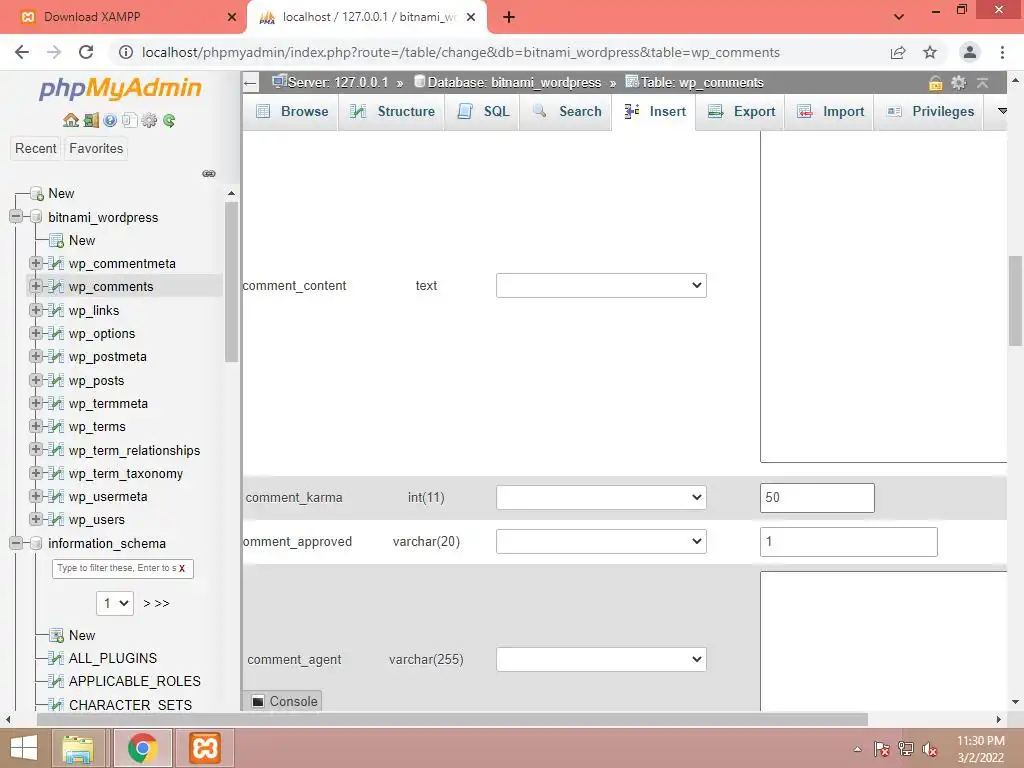This screenshot has height=768, width=1024.
Task: Click the wp_links table icon
Action: [57, 310]
